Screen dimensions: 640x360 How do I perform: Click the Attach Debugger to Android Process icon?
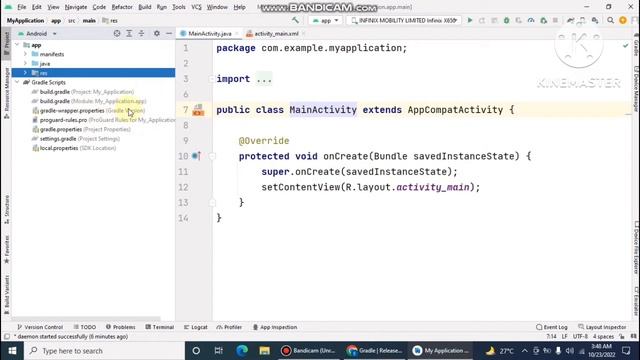(543, 20)
